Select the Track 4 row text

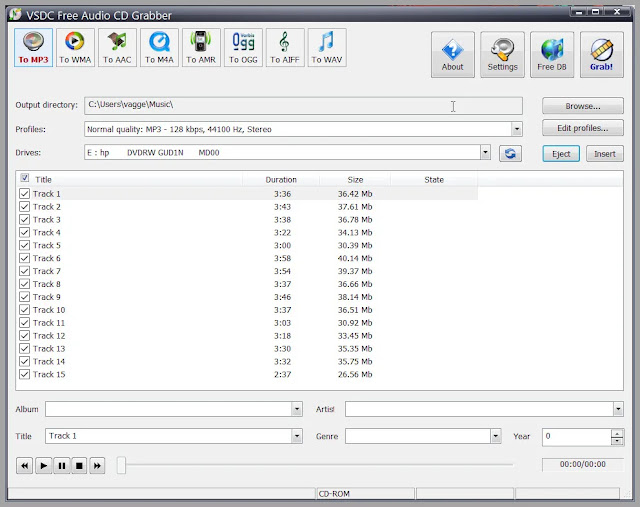(x=47, y=232)
